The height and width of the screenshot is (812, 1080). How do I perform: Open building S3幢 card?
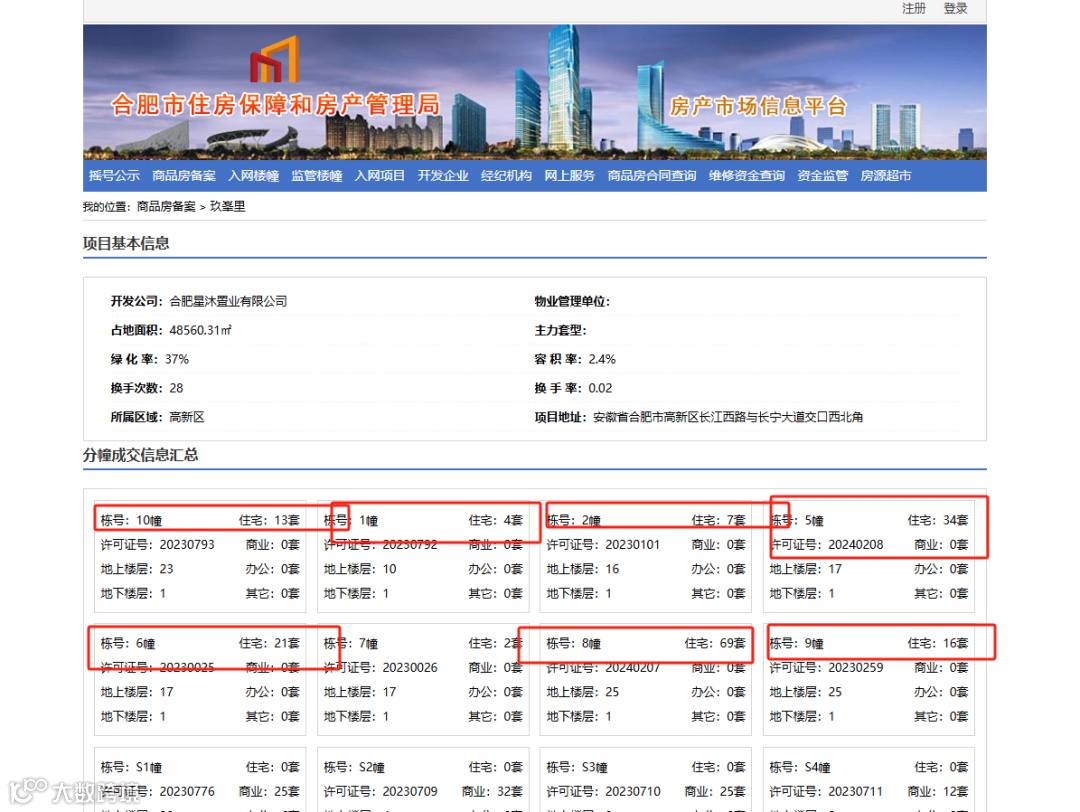(645, 780)
